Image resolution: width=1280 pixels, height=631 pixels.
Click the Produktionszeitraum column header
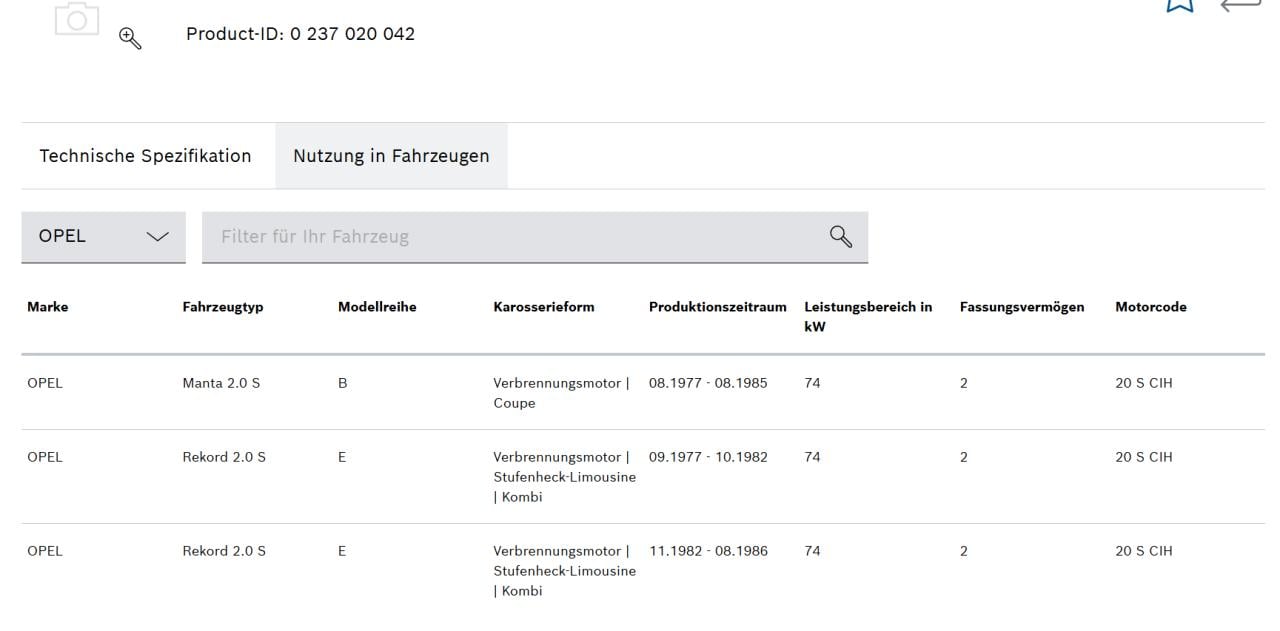pos(717,307)
